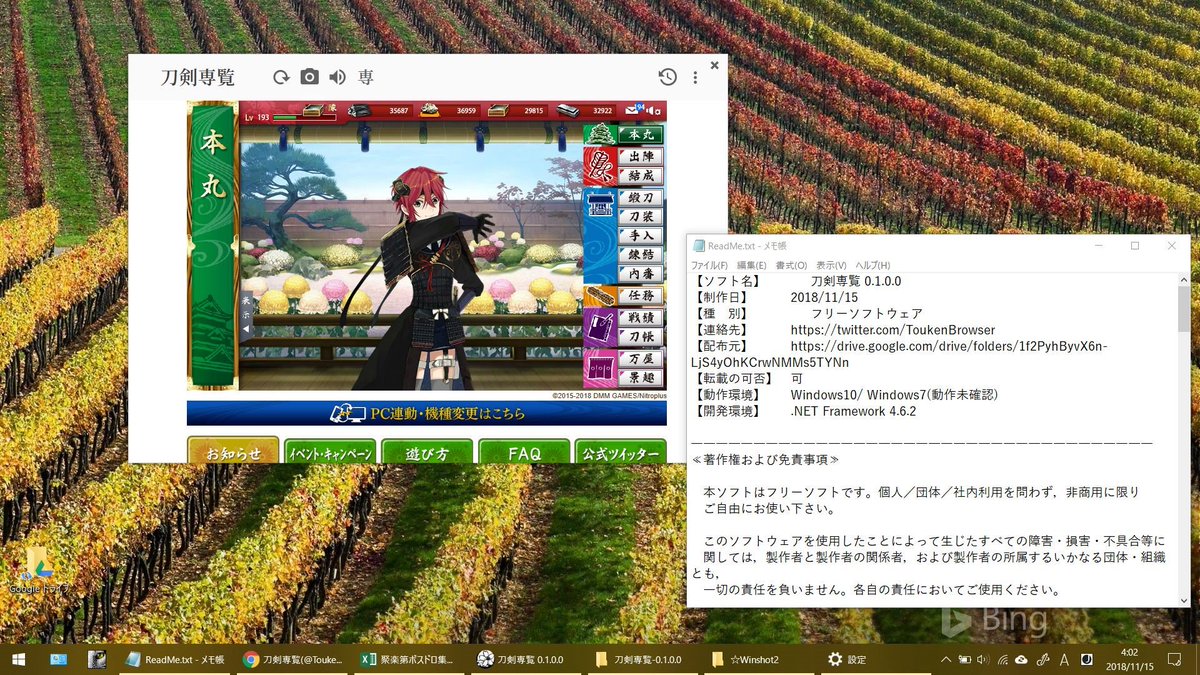Click the taskbar volume speaker icon
Screen dimensions: 1200x675
pyautogui.click(x=983, y=659)
